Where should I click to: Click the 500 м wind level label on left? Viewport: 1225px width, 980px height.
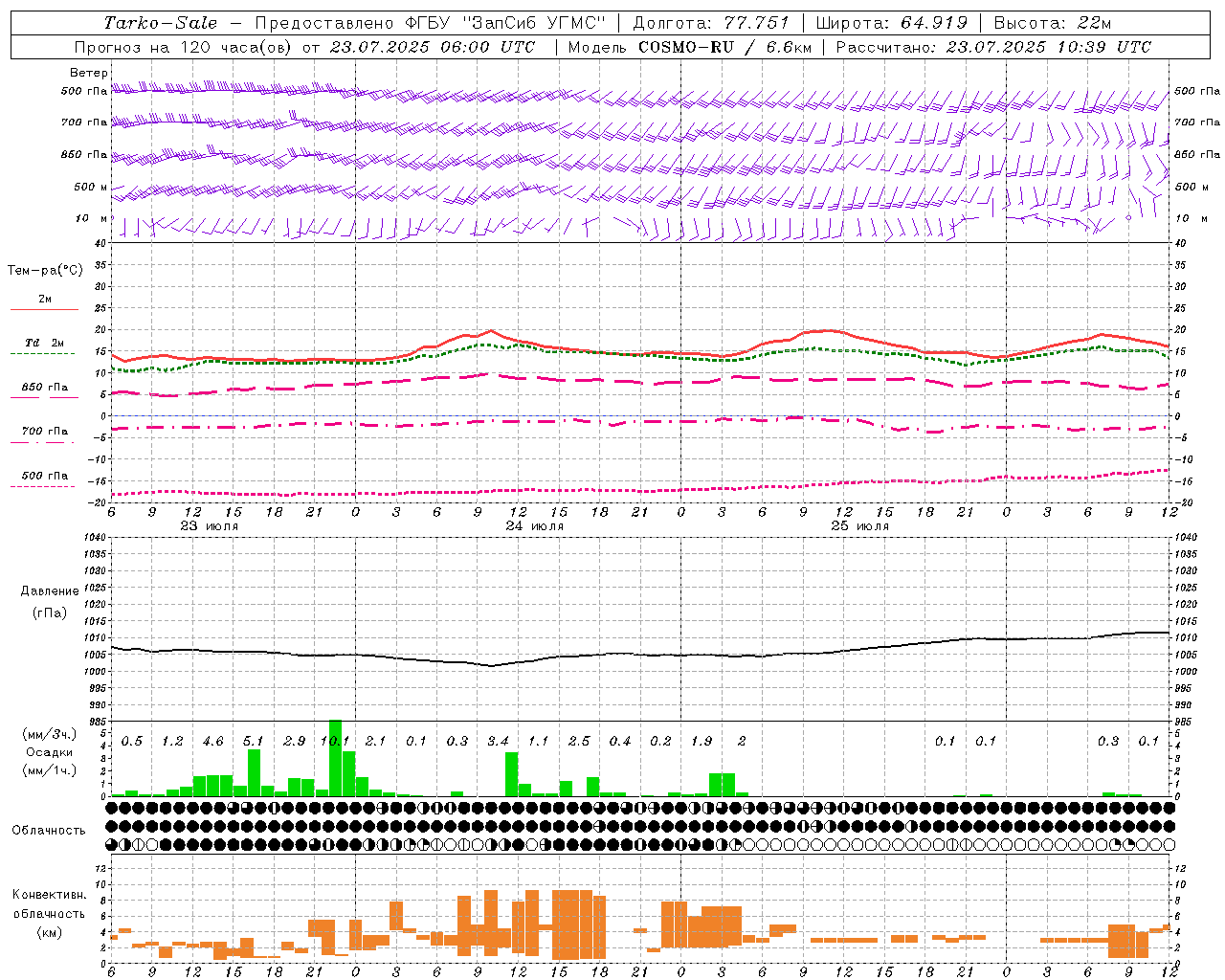pyautogui.click(x=91, y=187)
